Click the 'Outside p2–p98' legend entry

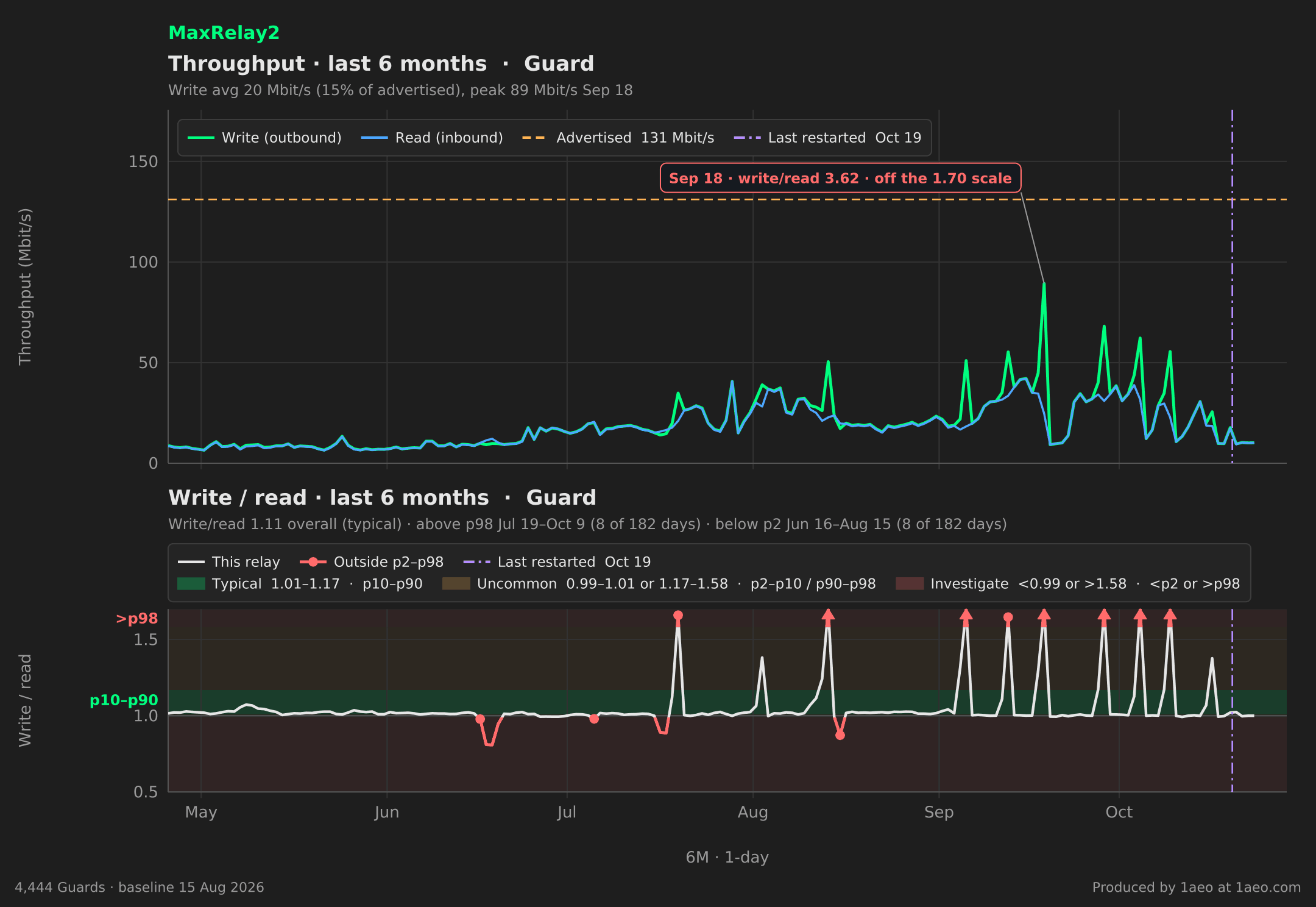point(372,562)
